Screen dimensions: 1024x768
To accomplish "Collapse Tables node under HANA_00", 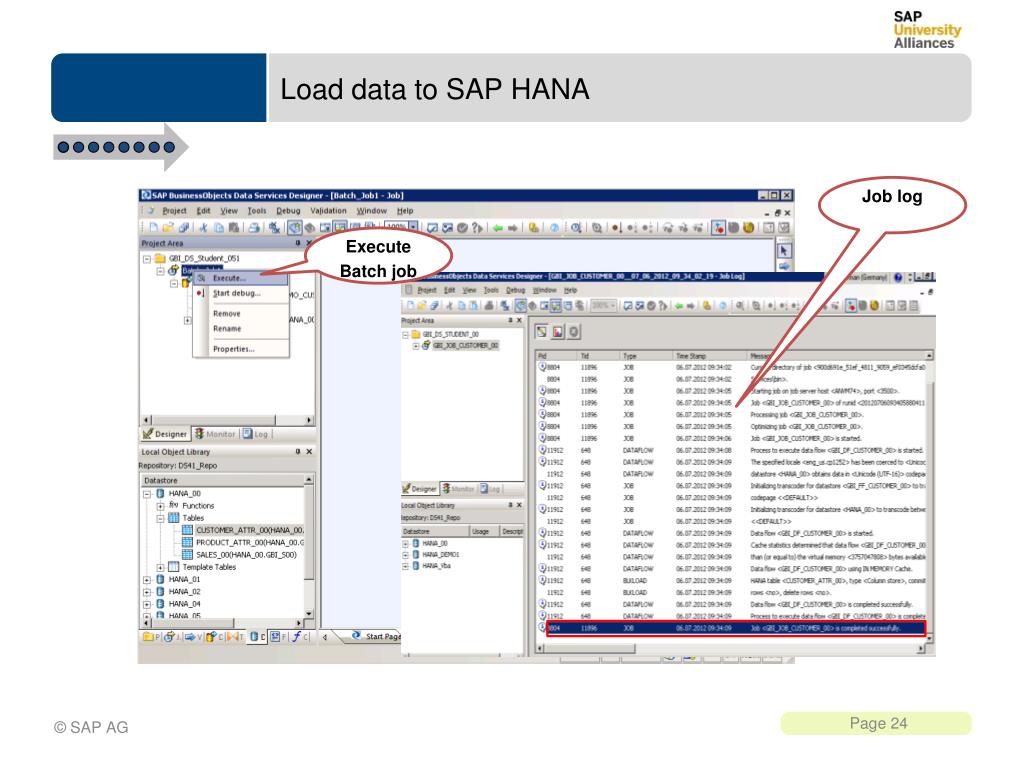I will tap(160, 519).
